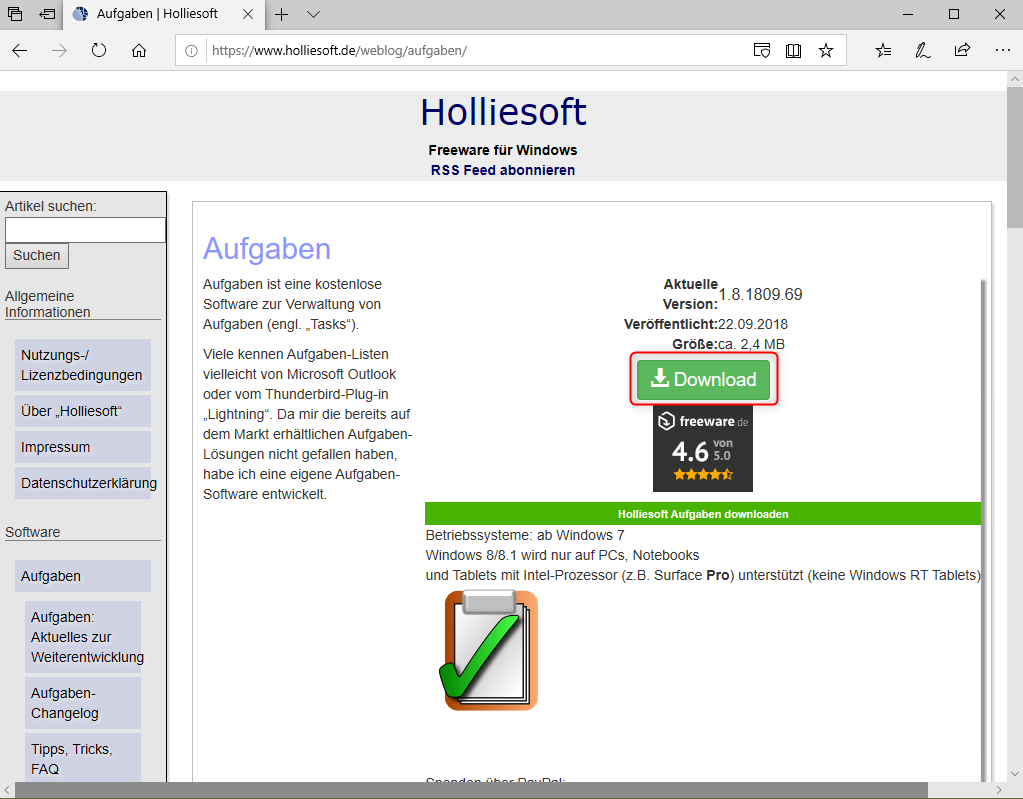The height and width of the screenshot is (799, 1023).
Task: Go to browser Home page icon
Action: pos(139,50)
